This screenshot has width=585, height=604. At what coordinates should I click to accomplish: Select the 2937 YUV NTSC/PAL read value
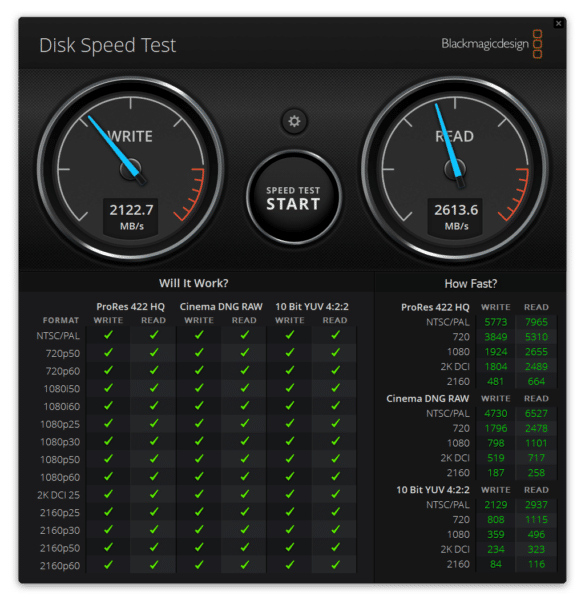pyautogui.click(x=536, y=505)
